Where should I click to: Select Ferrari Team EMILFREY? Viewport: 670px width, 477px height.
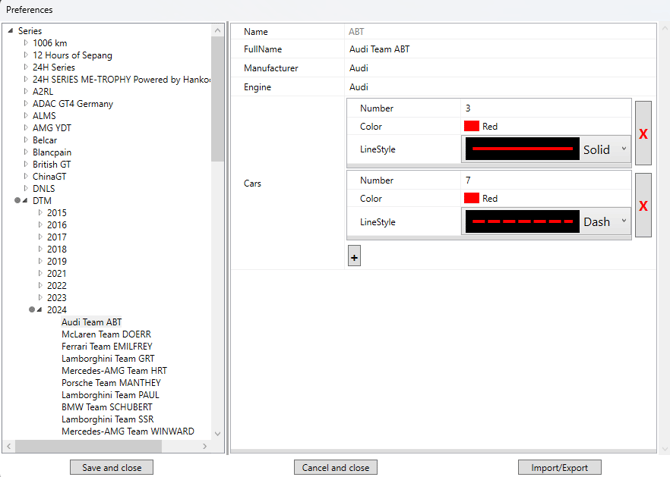[x=107, y=346]
